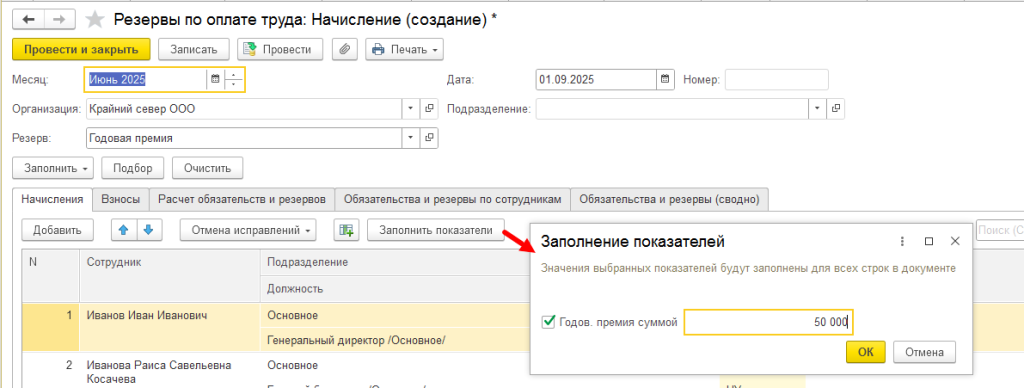Expand the Резерв dropdown list
The width and height of the screenshot is (1024, 388).
[x=411, y=138]
